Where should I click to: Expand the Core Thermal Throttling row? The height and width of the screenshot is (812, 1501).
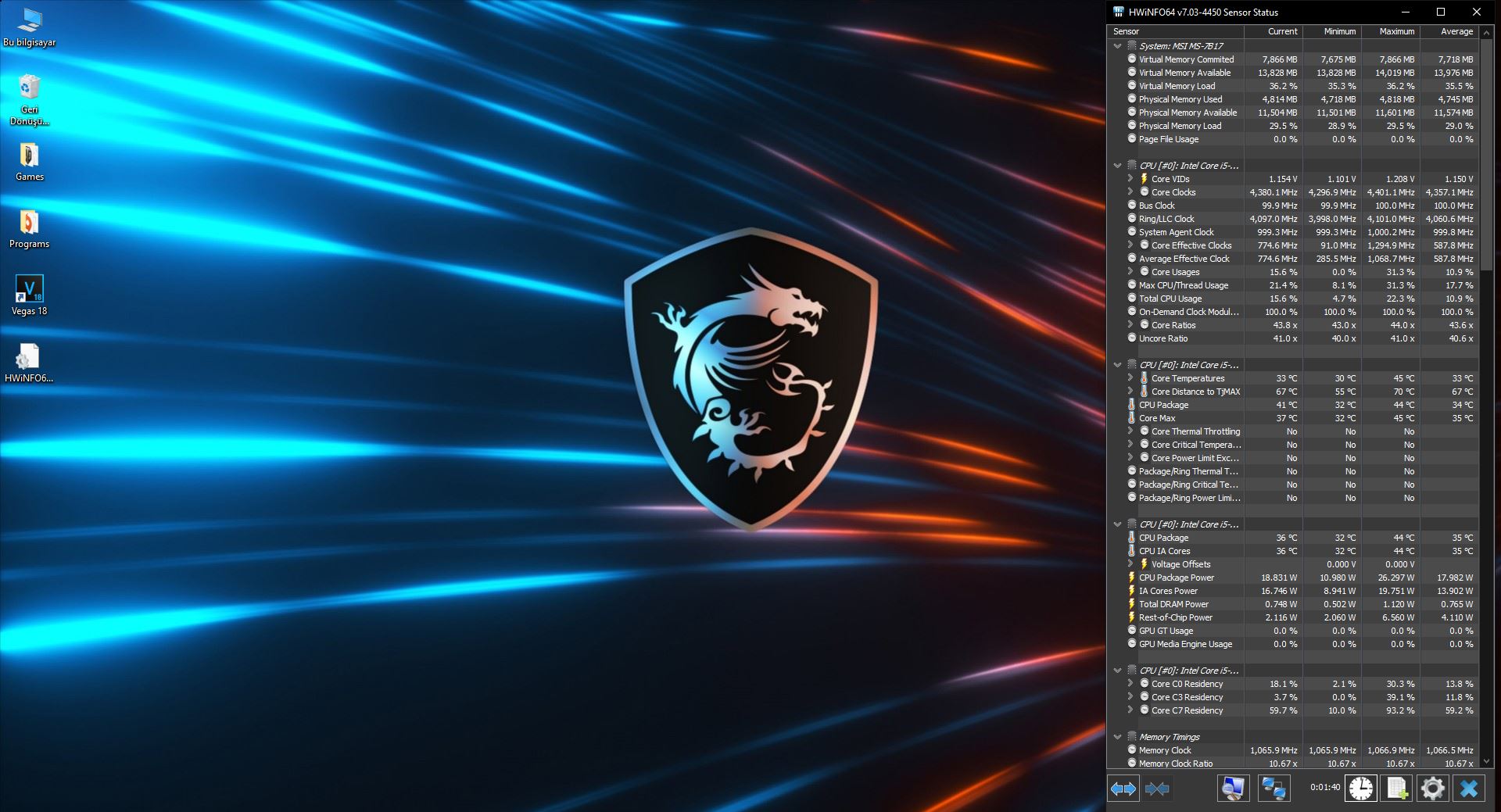(x=1130, y=431)
